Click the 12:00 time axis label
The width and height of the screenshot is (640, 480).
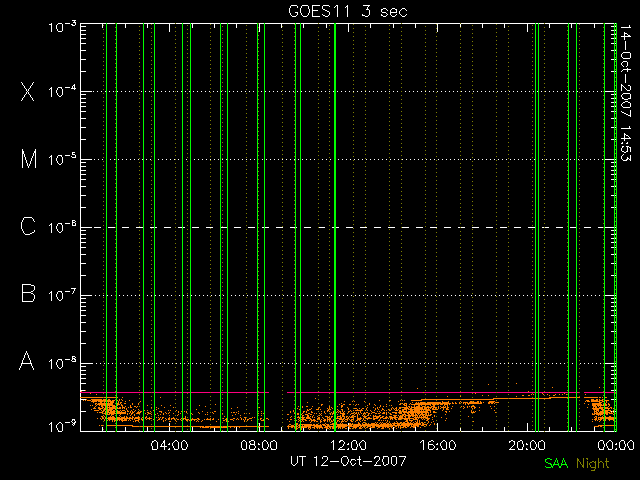348,445
